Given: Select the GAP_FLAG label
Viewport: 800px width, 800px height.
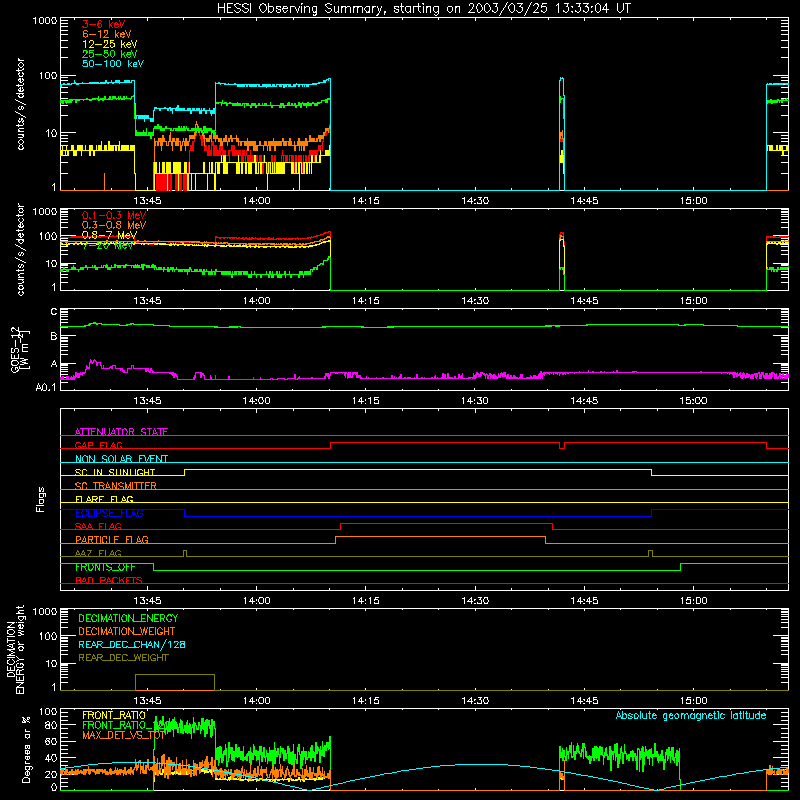Looking at the screenshot, I should [x=98, y=445].
